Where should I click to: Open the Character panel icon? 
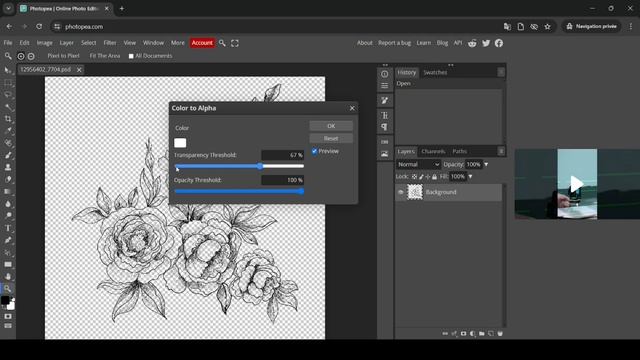(x=384, y=116)
